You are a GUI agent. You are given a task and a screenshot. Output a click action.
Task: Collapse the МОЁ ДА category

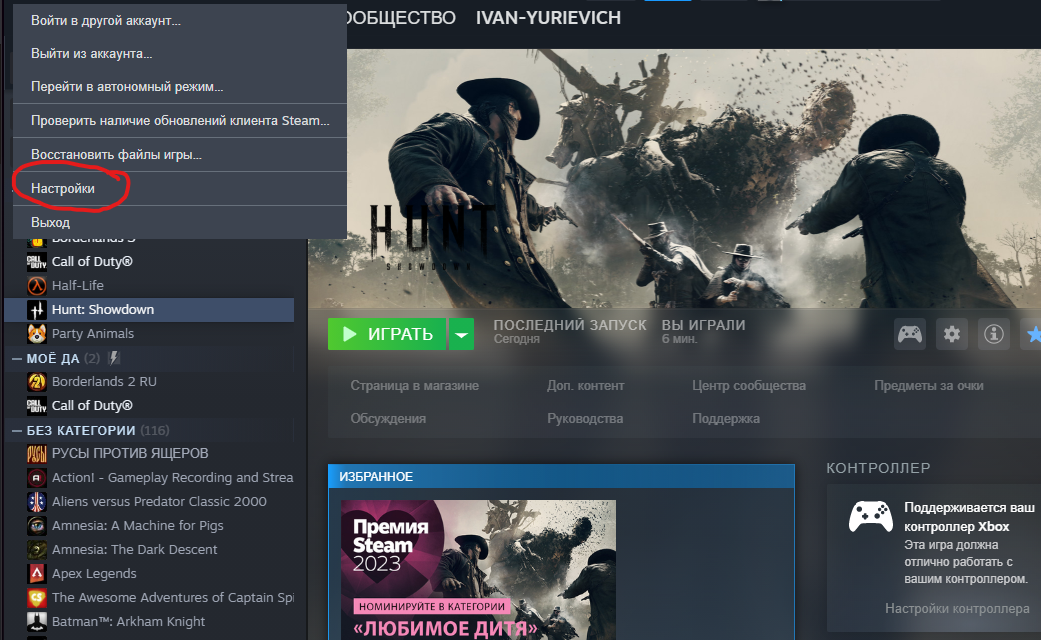coord(17,359)
